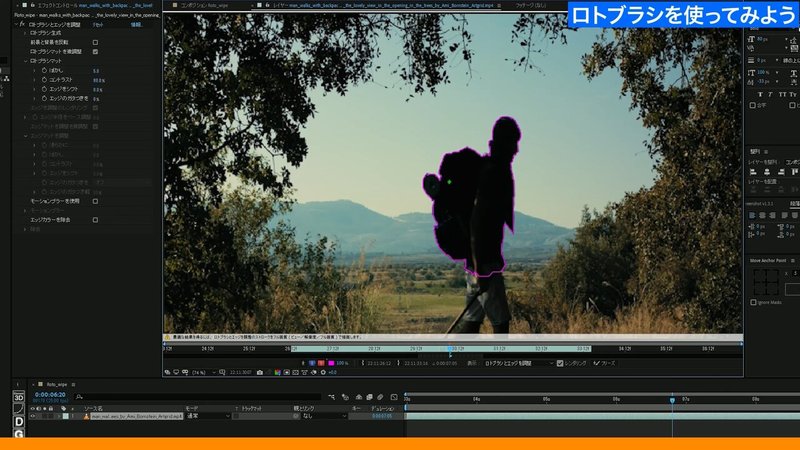Toggle the ぼかし stopwatch icon

[x=44, y=70]
